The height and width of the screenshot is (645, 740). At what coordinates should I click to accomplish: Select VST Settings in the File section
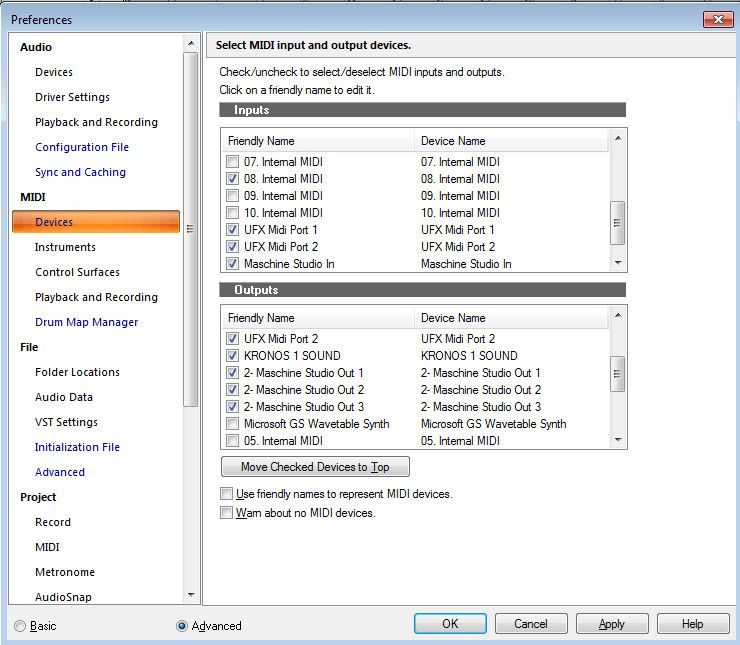point(66,422)
